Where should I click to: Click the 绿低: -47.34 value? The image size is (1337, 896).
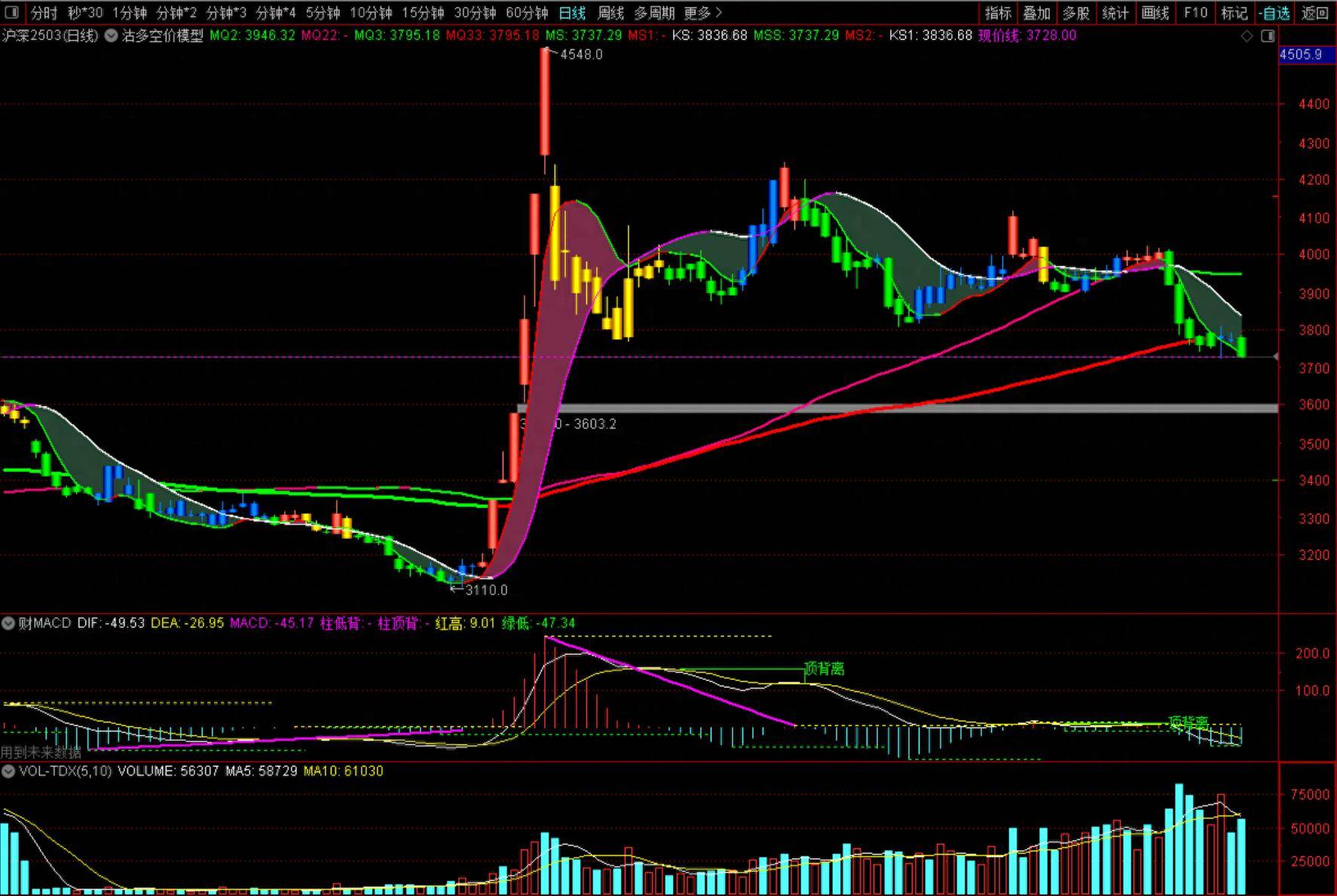(538, 623)
